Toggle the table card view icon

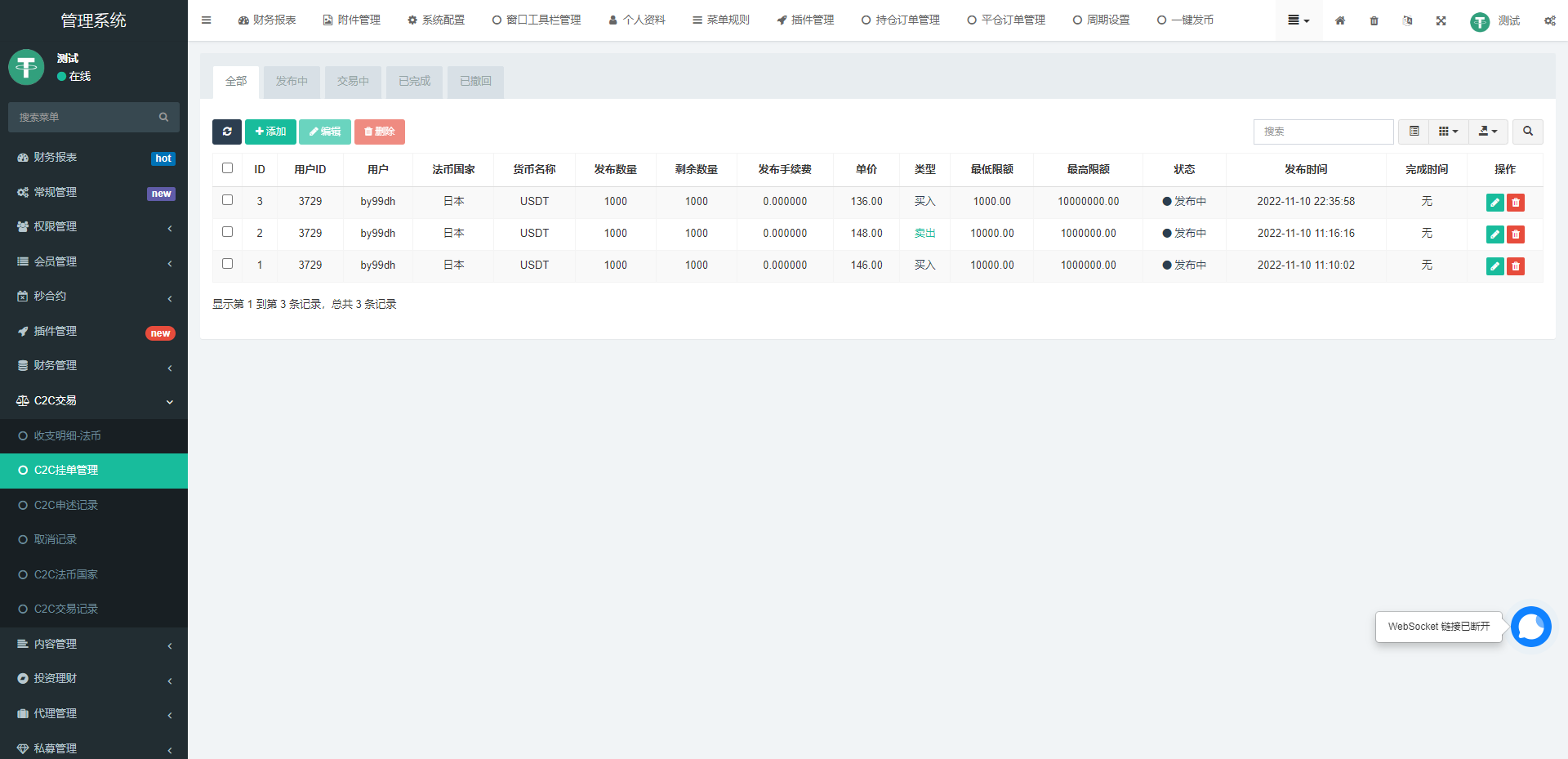1414,132
